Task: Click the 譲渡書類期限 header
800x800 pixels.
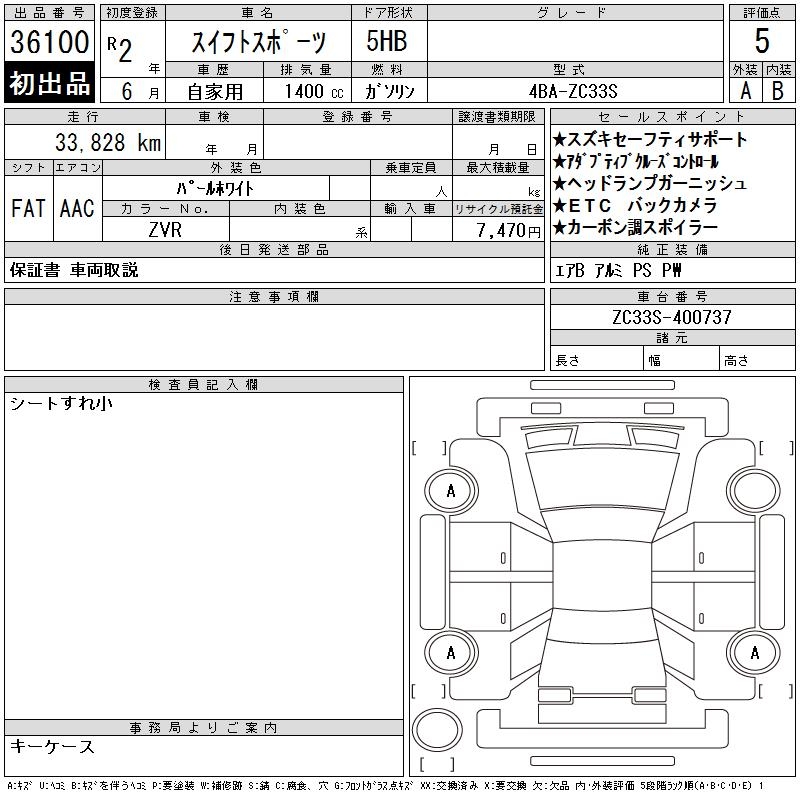Action: (498, 116)
